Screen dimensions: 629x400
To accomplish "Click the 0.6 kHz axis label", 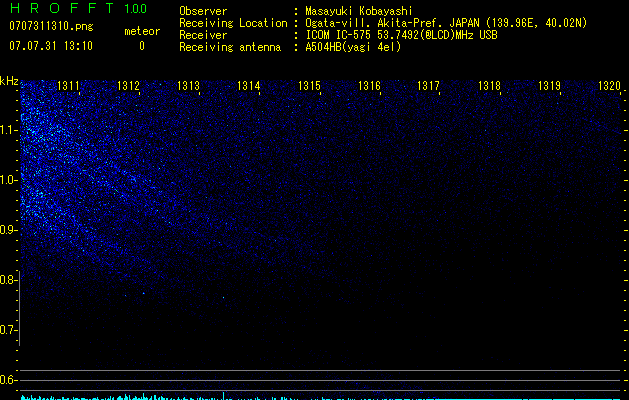I will pyautogui.click(x=8, y=380).
